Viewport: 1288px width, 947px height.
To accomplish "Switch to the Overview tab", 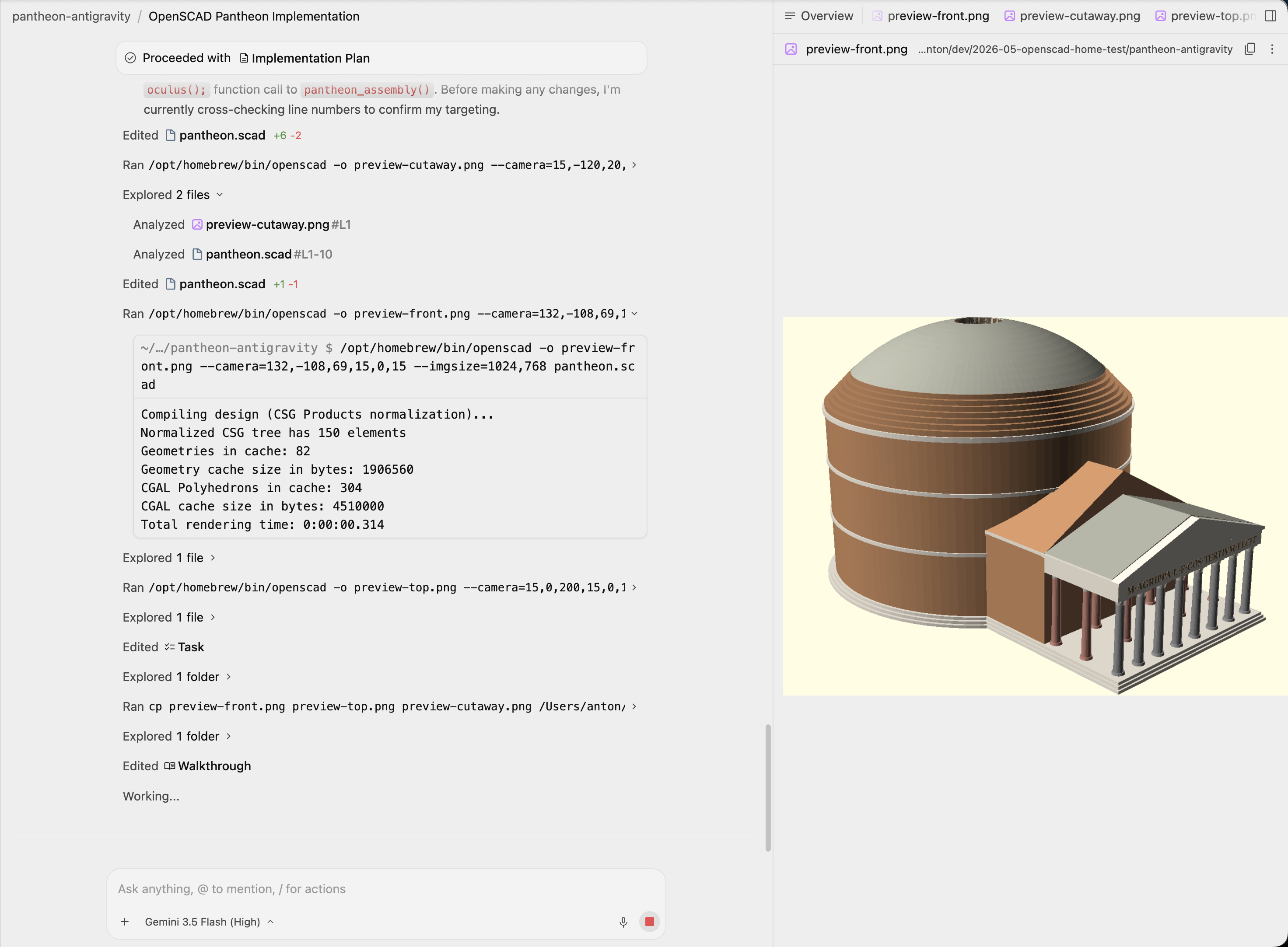I will [819, 16].
